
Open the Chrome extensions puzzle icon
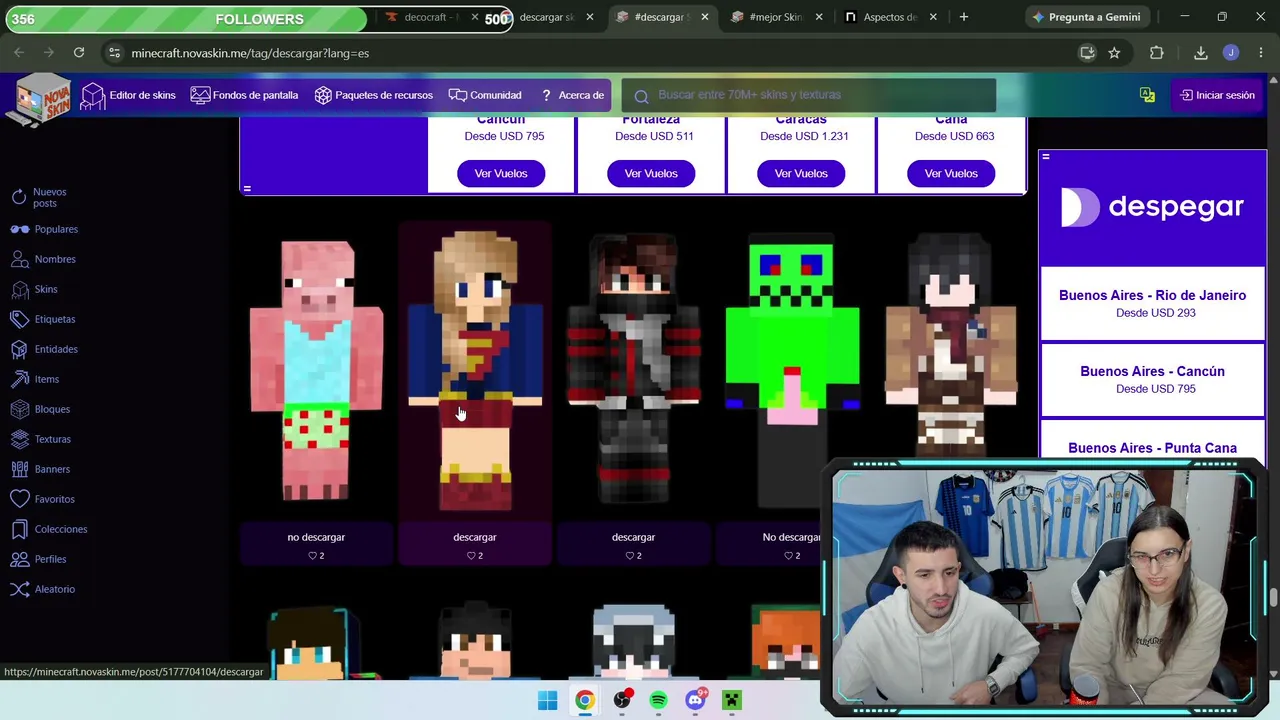coord(1157,53)
